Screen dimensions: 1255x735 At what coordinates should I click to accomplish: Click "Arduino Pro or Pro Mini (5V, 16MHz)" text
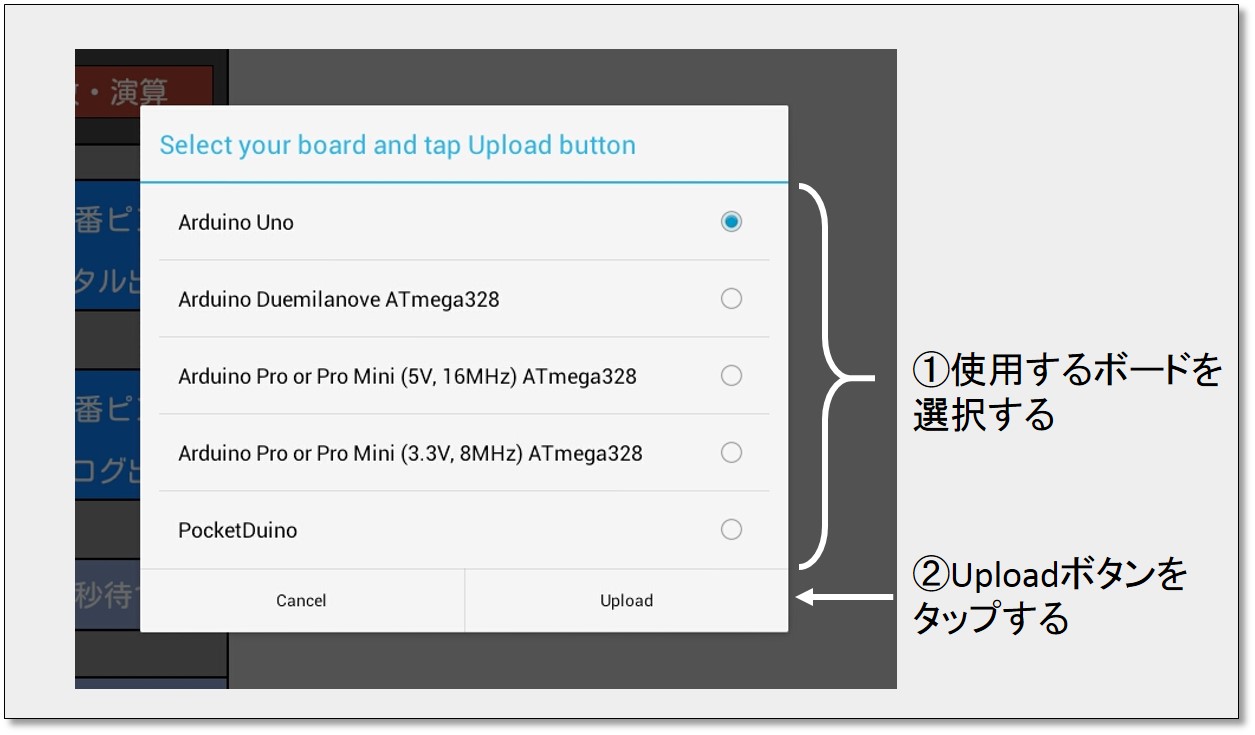348,377
